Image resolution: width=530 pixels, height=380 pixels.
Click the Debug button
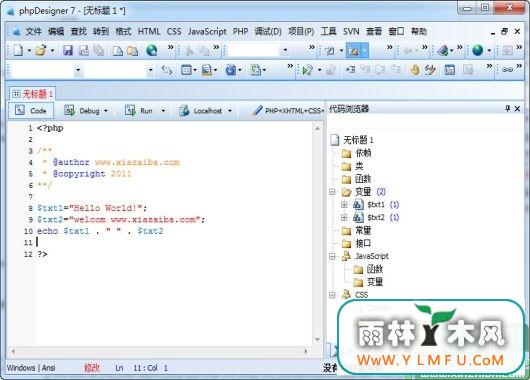click(82, 111)
